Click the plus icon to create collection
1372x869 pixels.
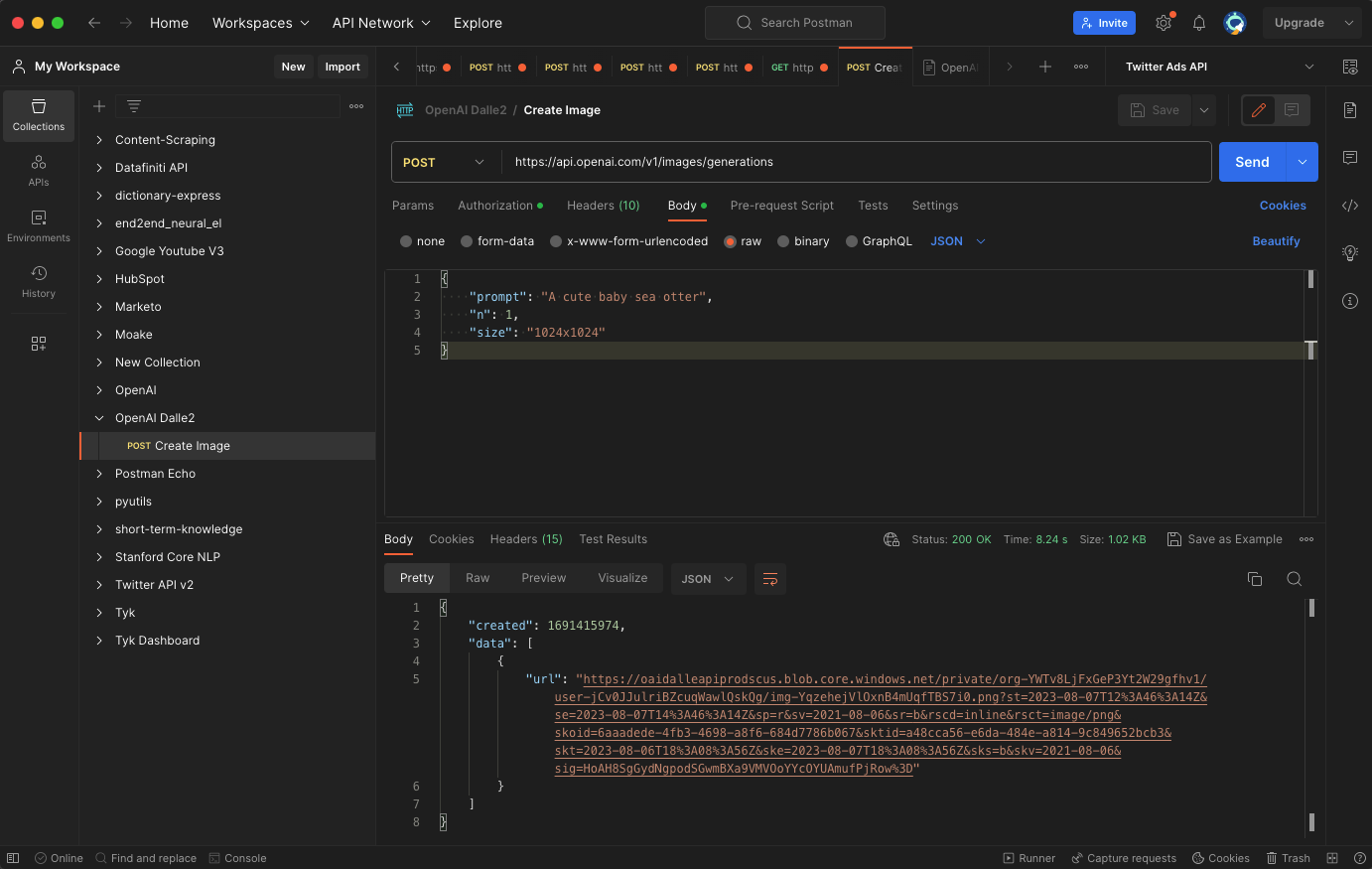tap(99, 106)
